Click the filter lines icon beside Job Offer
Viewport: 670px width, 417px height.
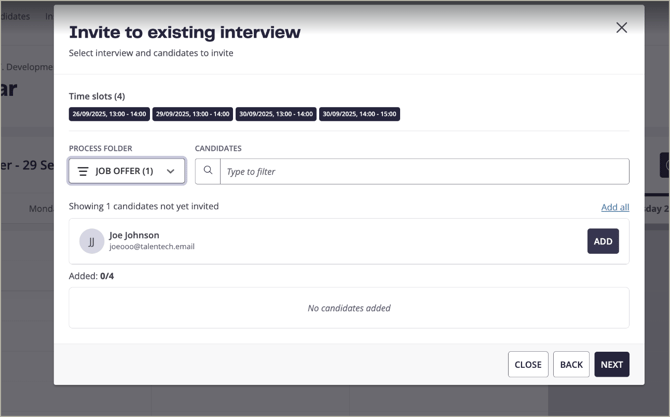tap(83, 172)
